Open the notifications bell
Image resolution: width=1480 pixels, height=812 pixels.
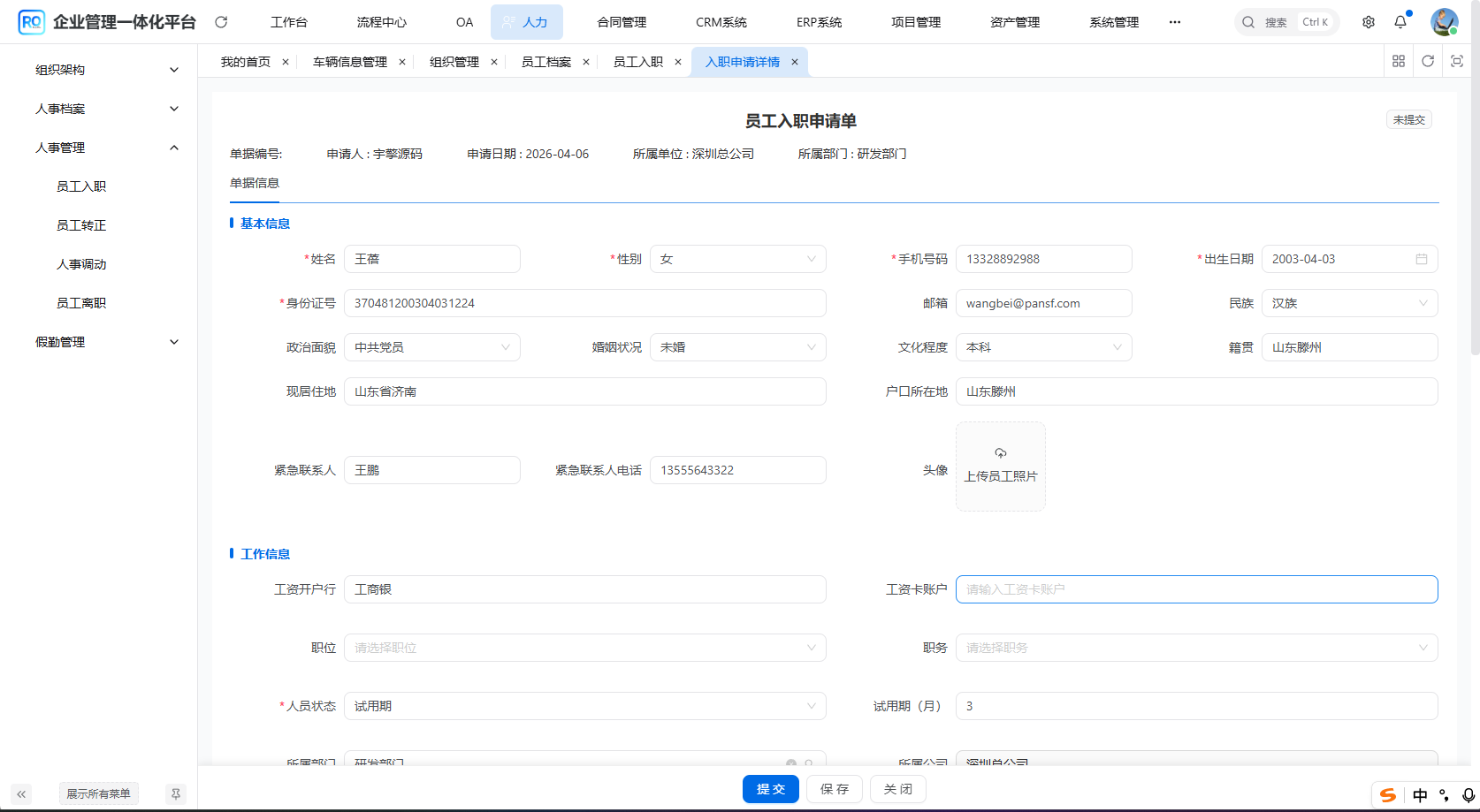point(1400,22)
